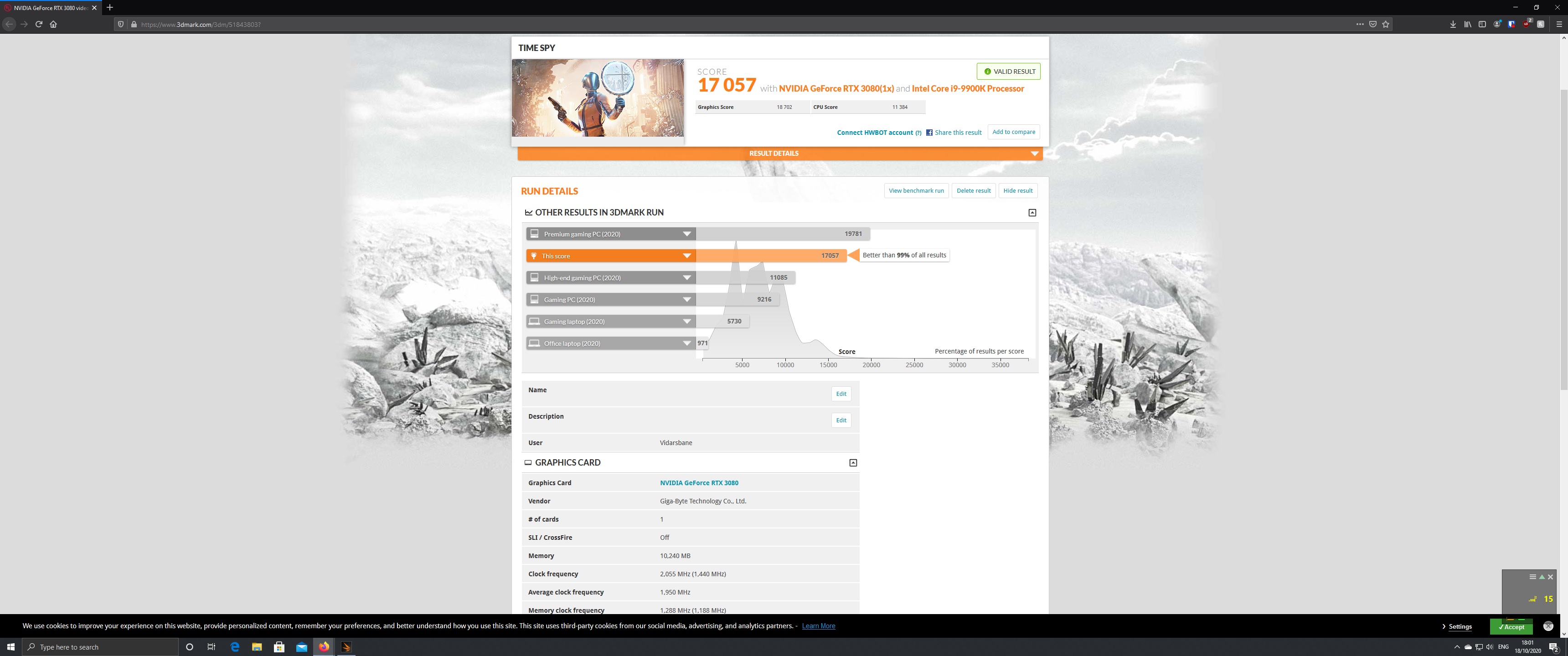1568x656 pixels.
Task: Click the page vertical scrollbar
Action: pos(1563,240)
